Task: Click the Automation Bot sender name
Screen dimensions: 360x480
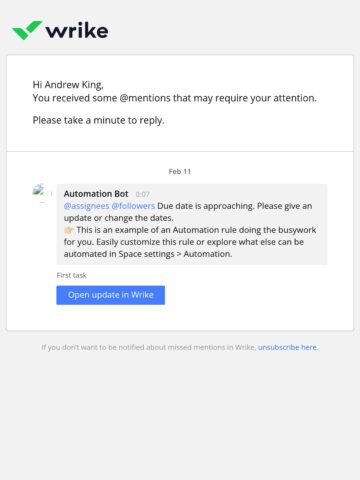Action: coord(96,194)
